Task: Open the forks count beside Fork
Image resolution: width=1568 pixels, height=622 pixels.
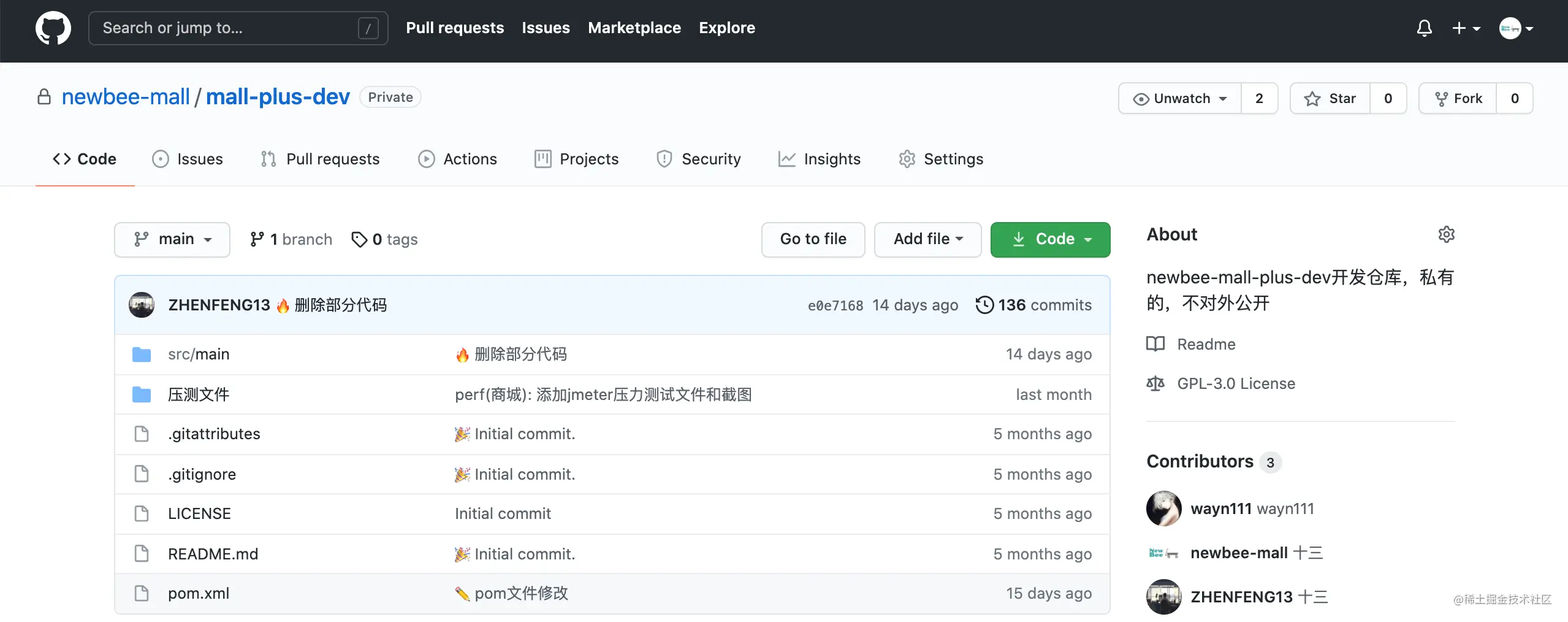Action: [x=1515, y=98]
